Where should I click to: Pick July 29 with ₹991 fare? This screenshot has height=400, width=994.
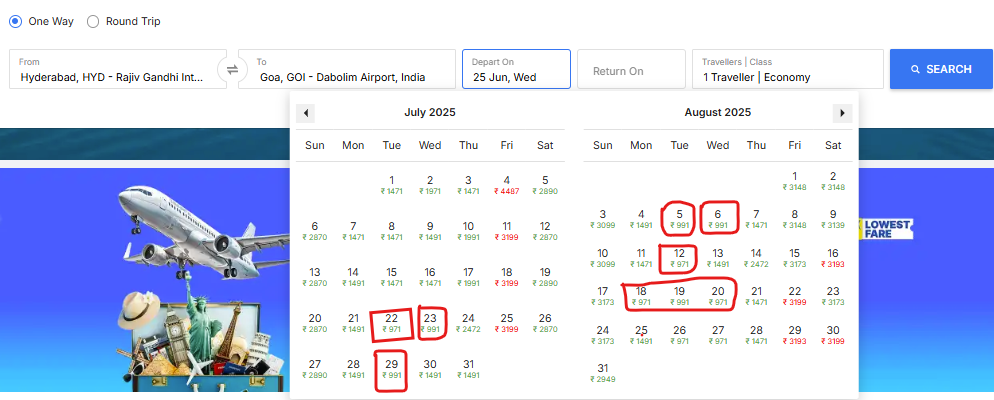click(x=392, y=370)
